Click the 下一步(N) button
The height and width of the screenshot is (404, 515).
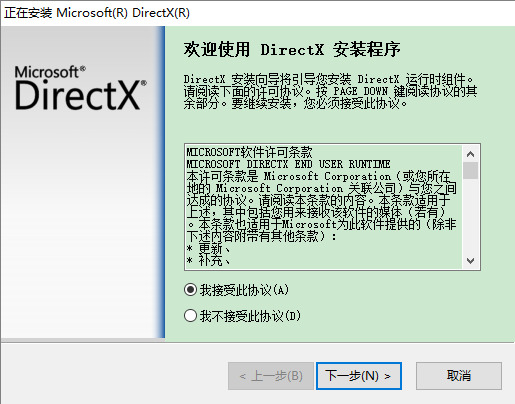[359, 376]
